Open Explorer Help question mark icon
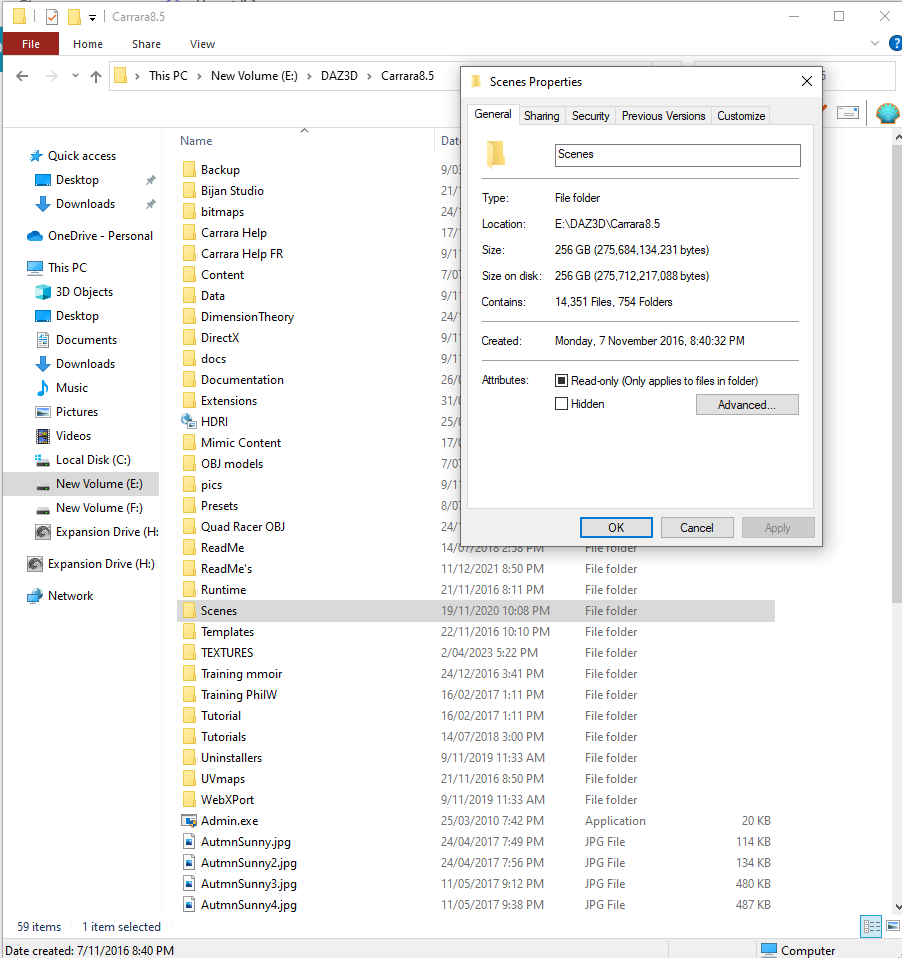The height and width of the screenshot is (958, 902). (x=896, y=43)
